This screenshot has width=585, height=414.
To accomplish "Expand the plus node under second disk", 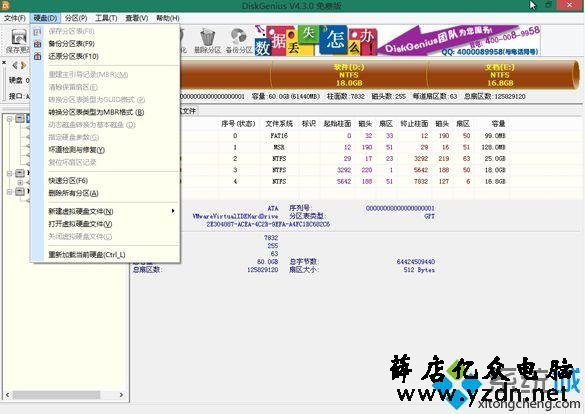I will click(20, 183).
